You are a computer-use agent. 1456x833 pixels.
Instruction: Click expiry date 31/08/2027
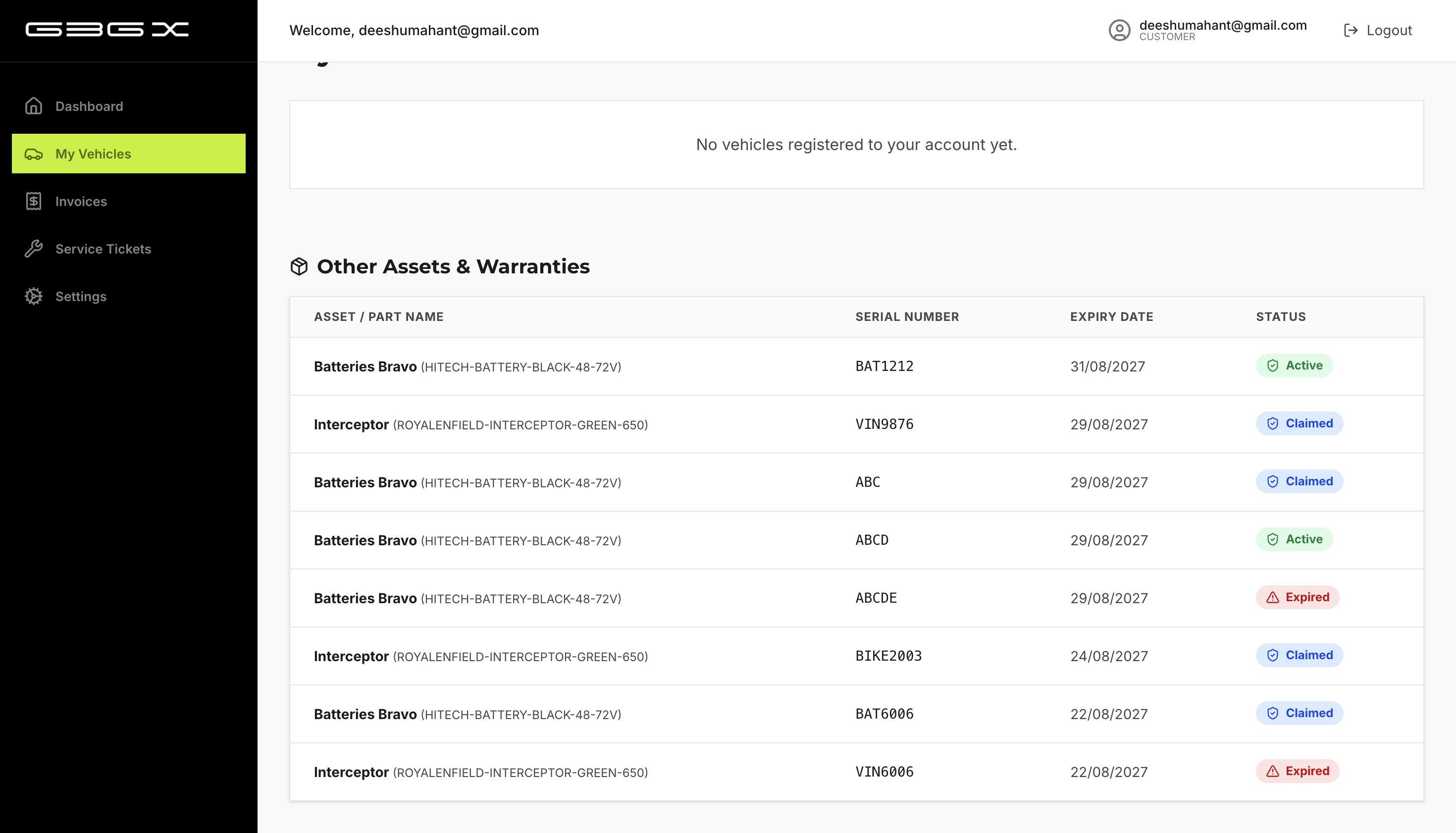coord(1107,366)
